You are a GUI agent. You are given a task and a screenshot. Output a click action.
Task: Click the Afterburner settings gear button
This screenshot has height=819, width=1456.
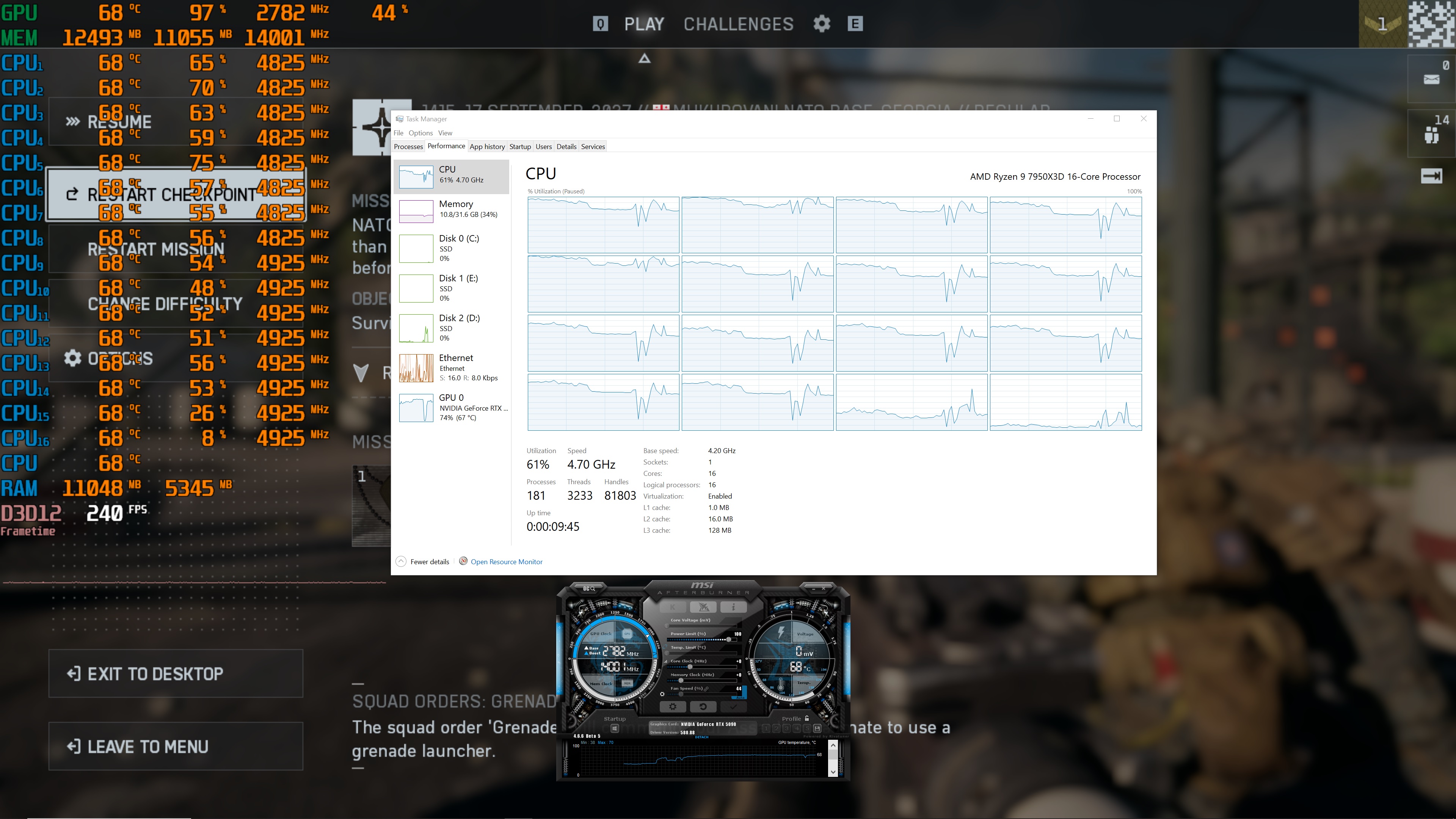673,706
